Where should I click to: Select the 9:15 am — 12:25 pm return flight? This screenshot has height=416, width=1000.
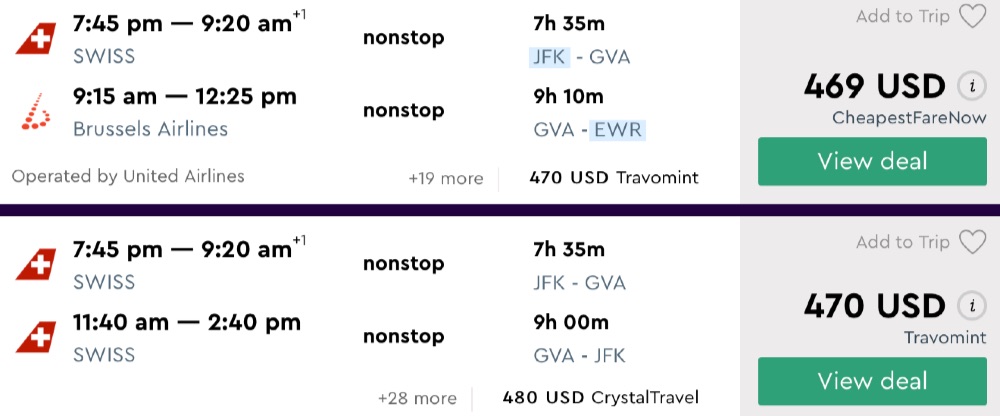point(185,97)
